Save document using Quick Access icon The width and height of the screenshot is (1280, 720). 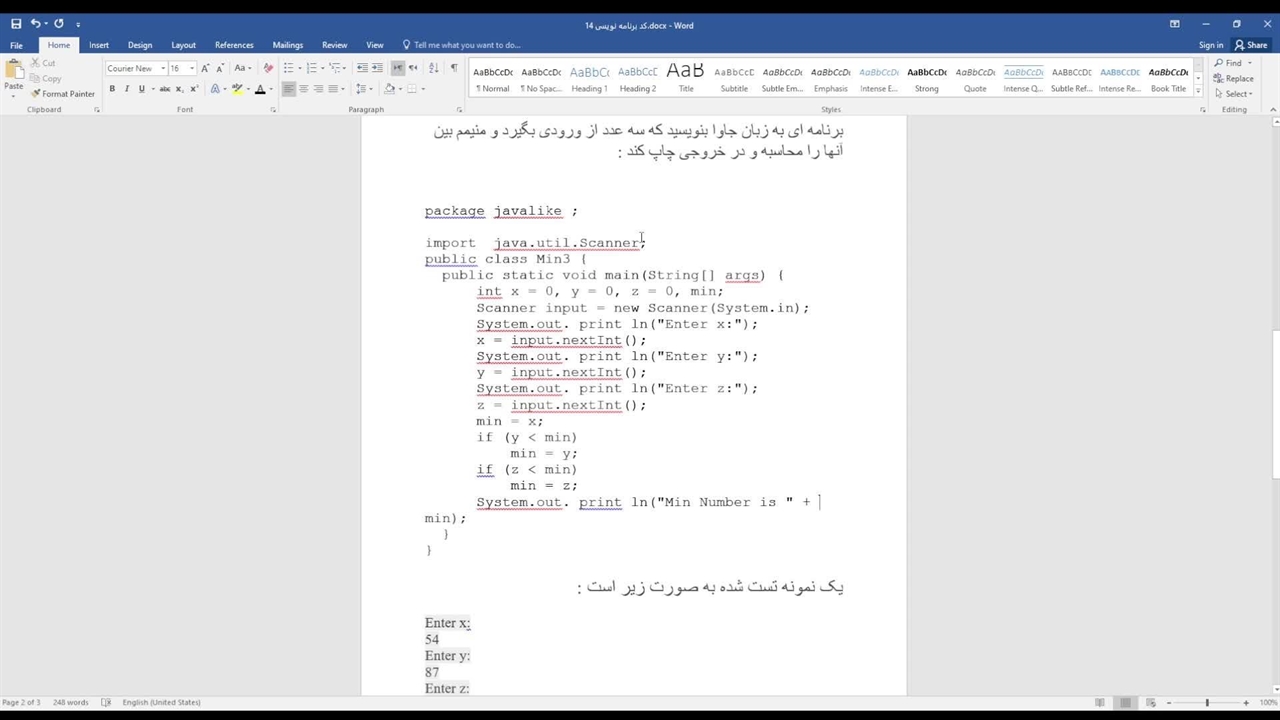16,24
